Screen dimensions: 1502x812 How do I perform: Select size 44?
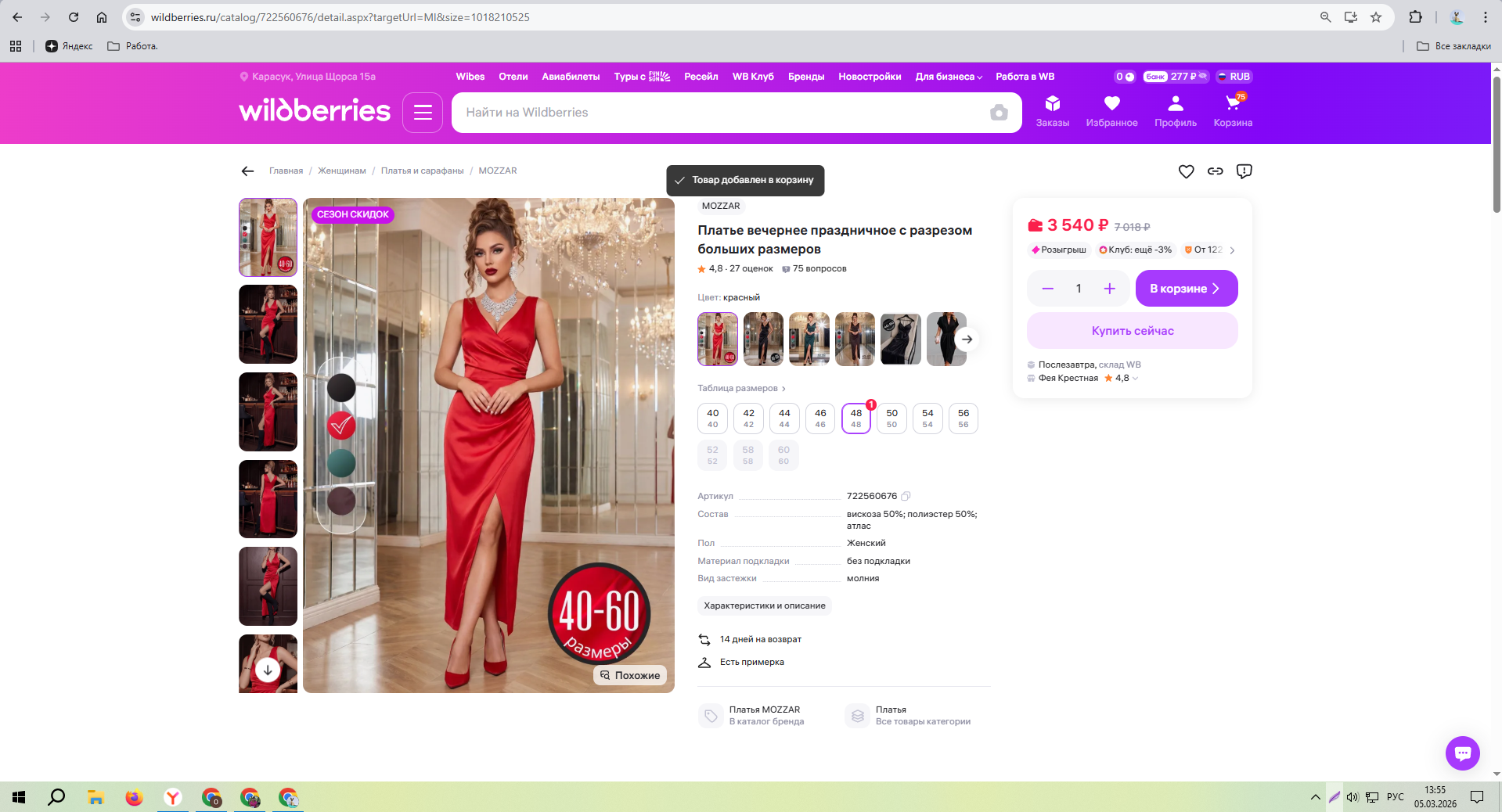pos(784,419)
